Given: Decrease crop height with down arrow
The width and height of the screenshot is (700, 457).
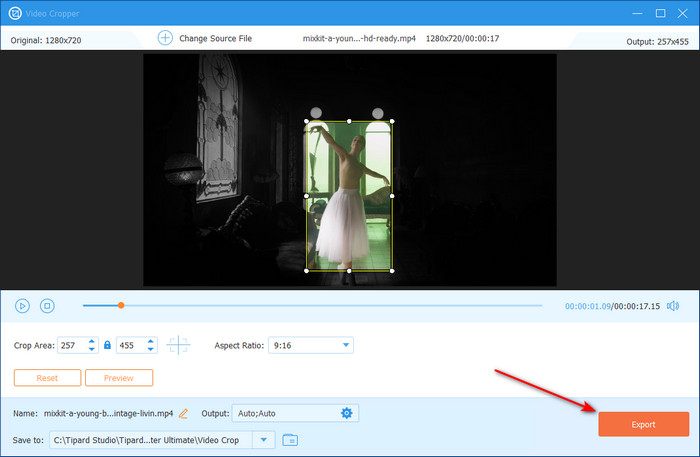Looking at the screenshot, I should 151,349.
